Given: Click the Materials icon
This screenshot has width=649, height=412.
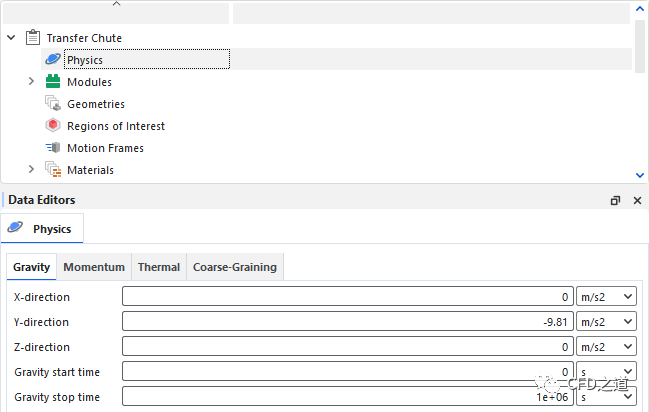Looking at the screenshot, I should (53, 170).
